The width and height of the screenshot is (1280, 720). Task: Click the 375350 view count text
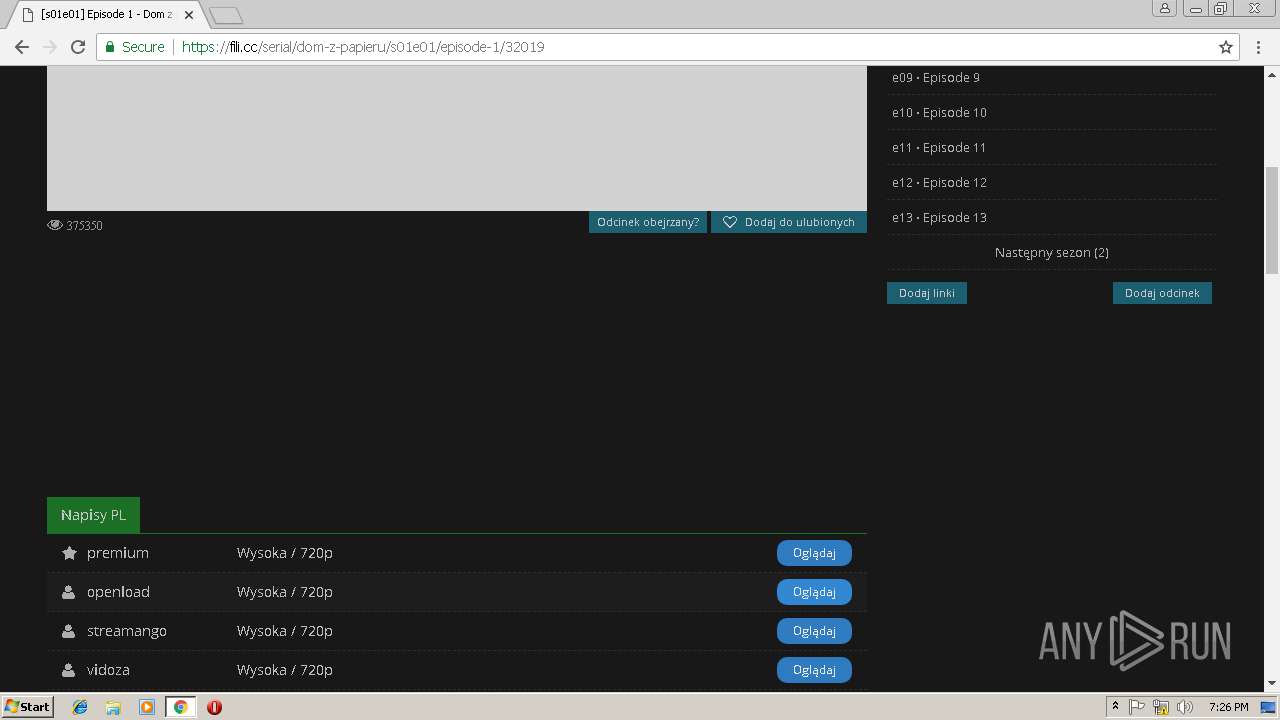(x=85, y=226)
